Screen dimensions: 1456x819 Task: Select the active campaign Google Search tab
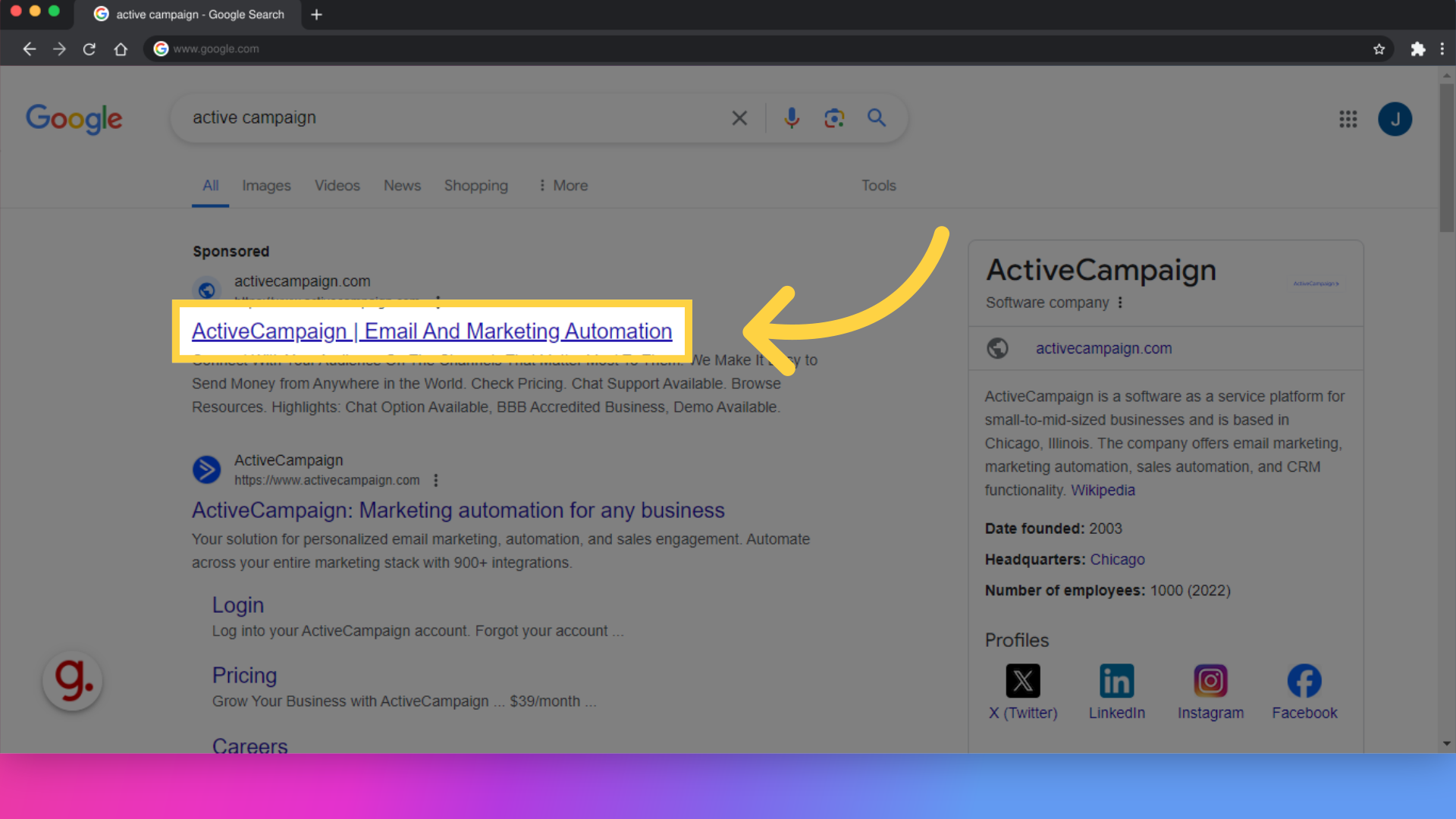(189, 14)
